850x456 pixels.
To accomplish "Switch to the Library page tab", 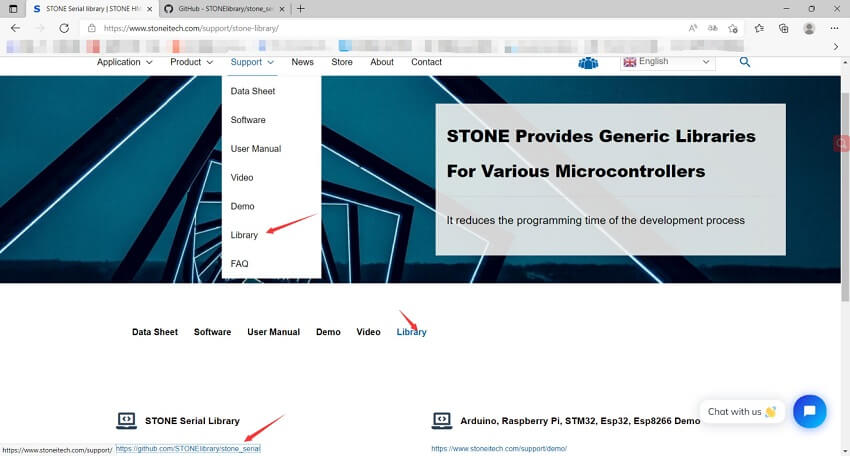I will pos(411,332).
